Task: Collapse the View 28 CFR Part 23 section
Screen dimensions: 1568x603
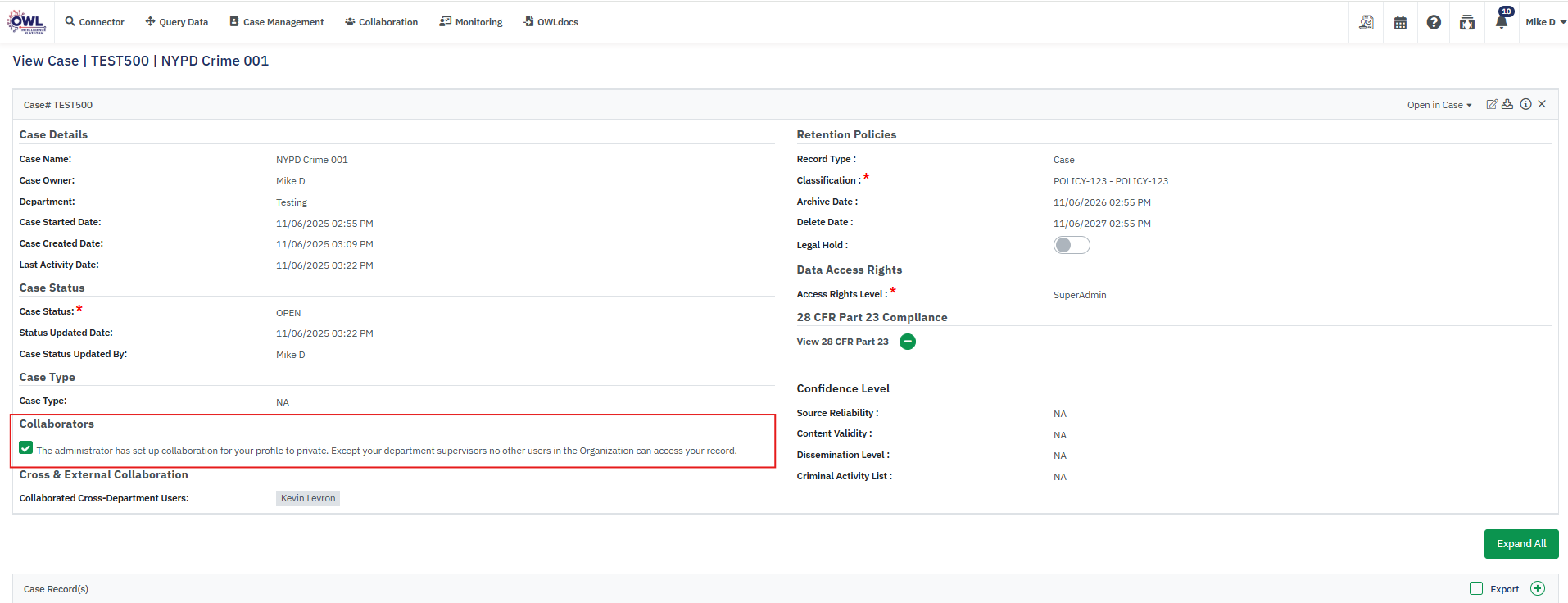Action: [x=908, y=342]
